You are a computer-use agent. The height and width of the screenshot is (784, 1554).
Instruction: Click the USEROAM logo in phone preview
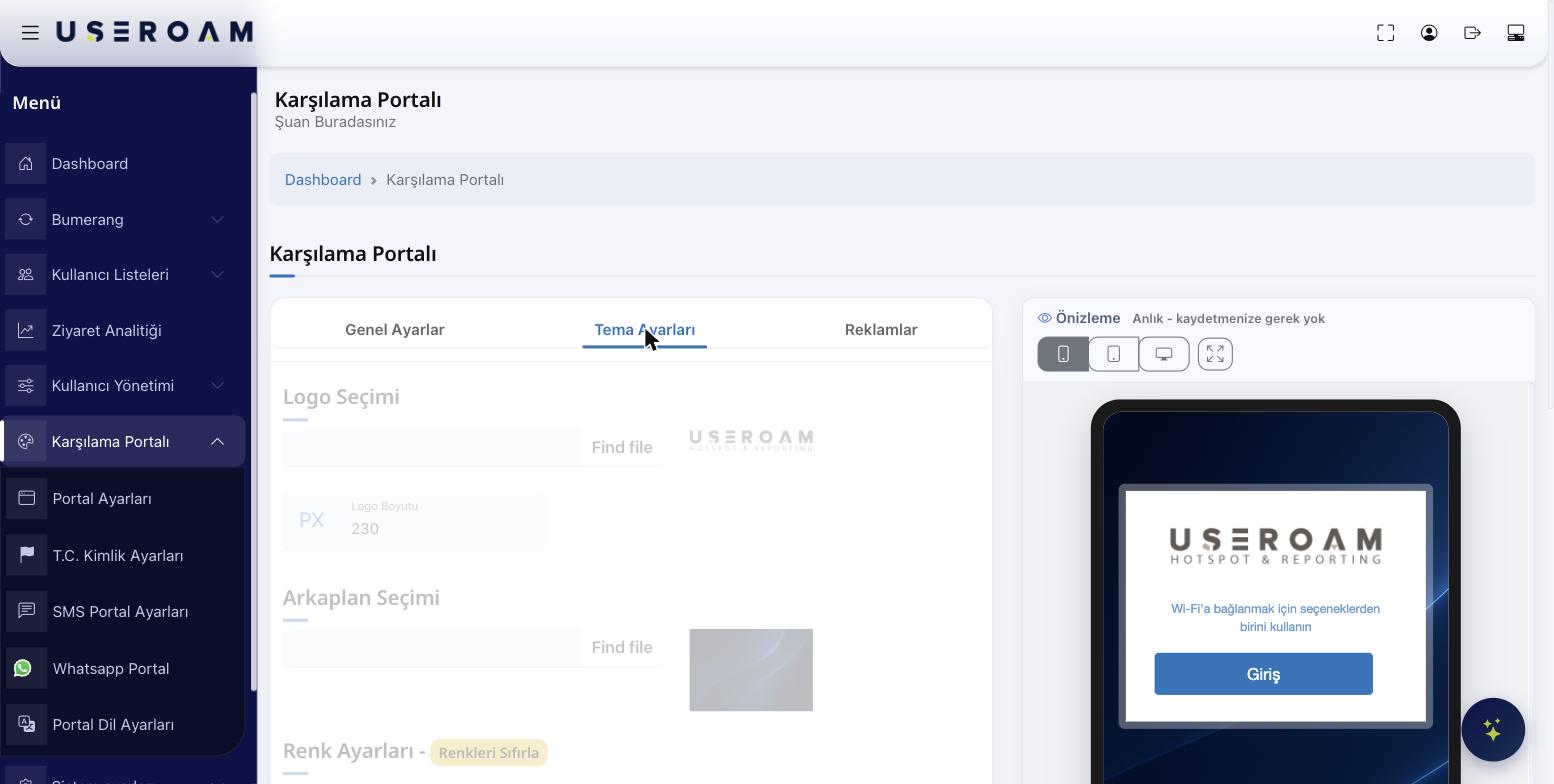tap(1275, 546)
